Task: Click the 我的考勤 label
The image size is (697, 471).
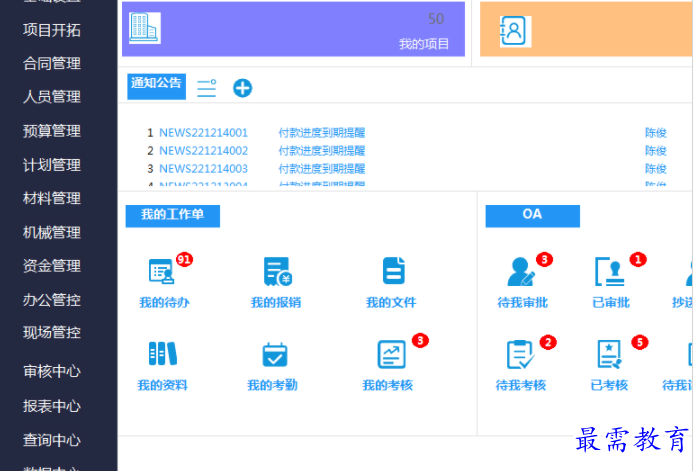Action: [x=272, y=385]
